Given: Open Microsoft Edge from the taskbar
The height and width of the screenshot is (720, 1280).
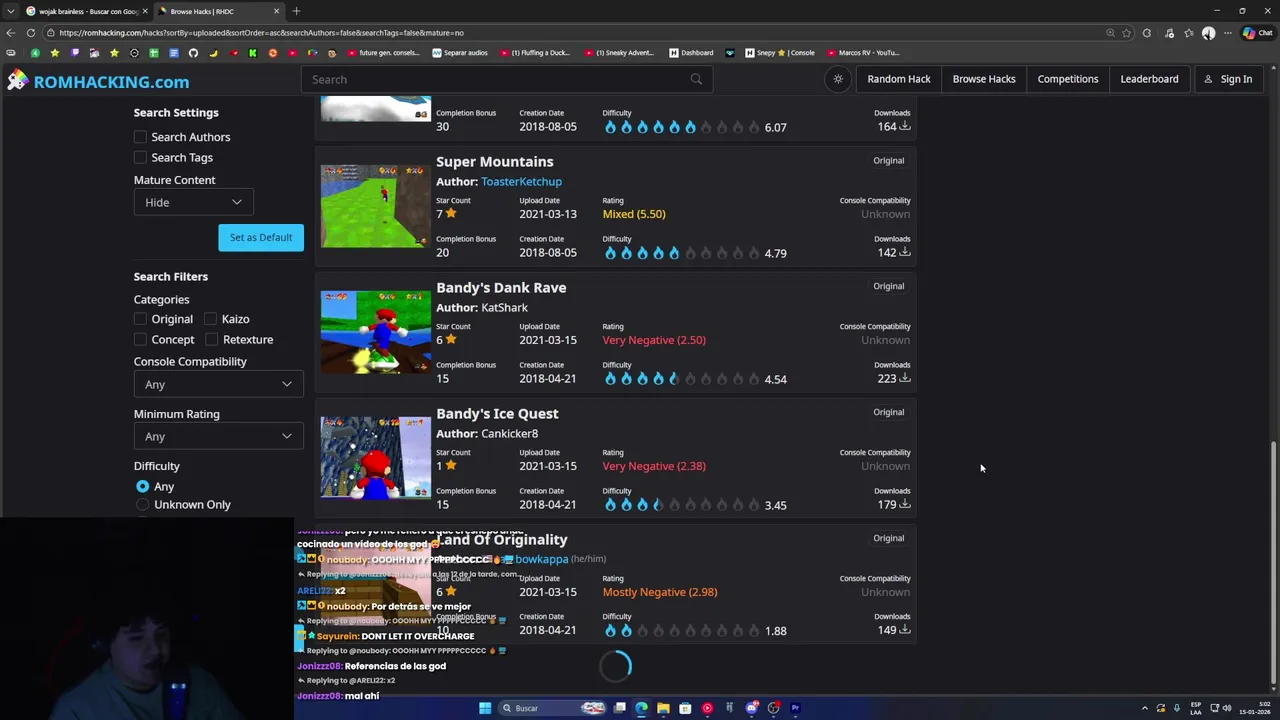Looking at the screenshot, I should pyautogui.click(x=641, y=708).
